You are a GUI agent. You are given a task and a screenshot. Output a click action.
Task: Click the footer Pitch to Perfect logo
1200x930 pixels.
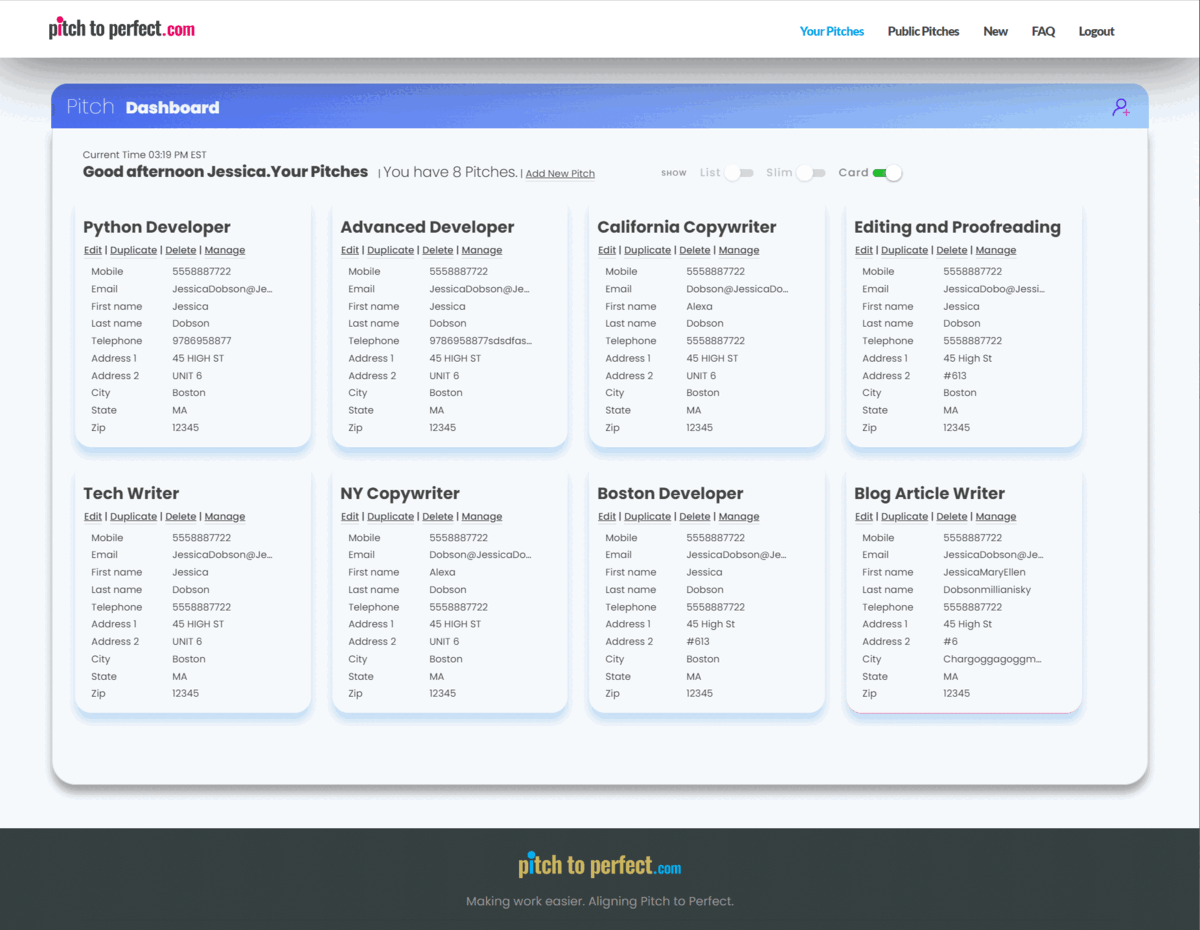pyautogui.click(x=599, y=865)
